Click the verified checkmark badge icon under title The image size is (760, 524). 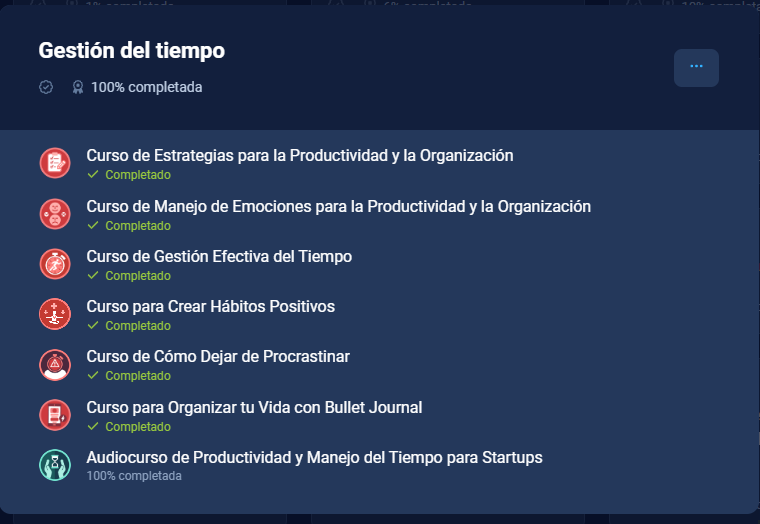[x=46, y=87]
